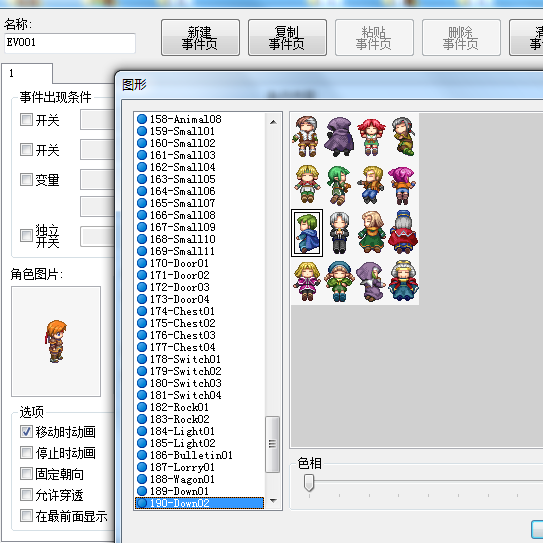Pick the purple hooded figure sprite in top row

pos(339,137)
